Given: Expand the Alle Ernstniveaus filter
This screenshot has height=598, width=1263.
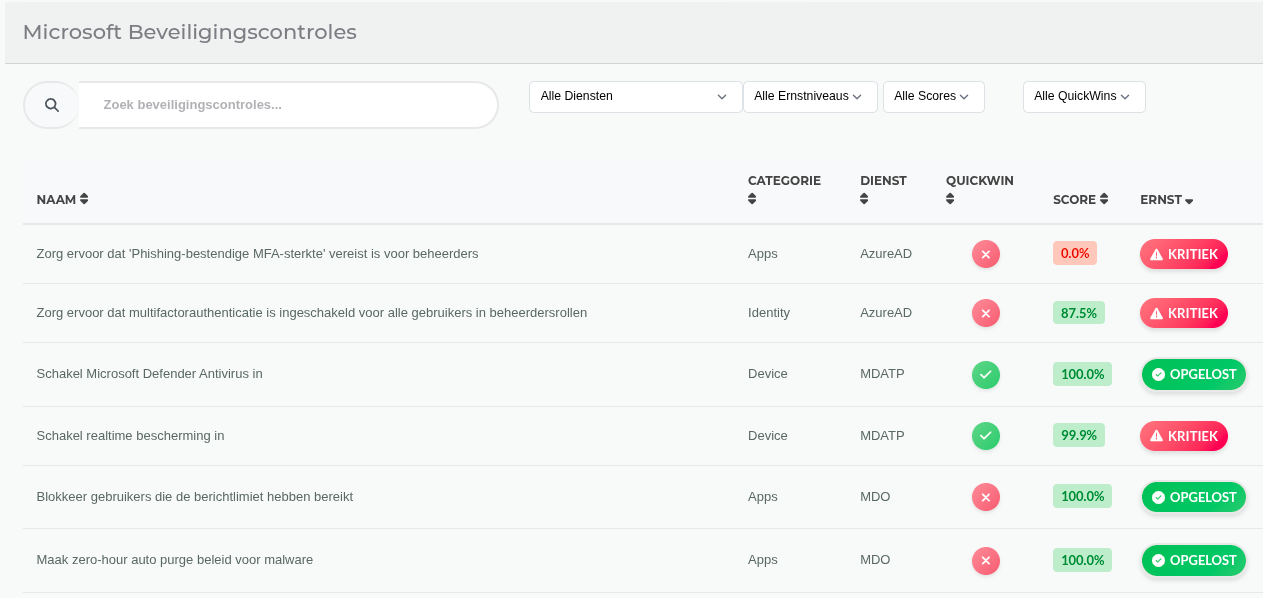Looking at the screenshot, I should tap(809, 97).
